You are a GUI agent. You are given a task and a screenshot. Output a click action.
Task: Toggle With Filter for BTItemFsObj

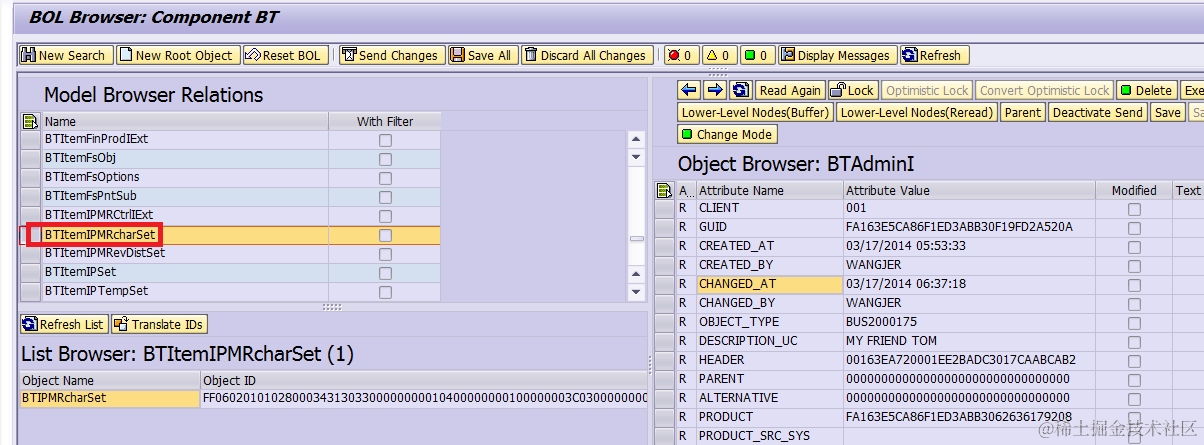tap(385, 159)
